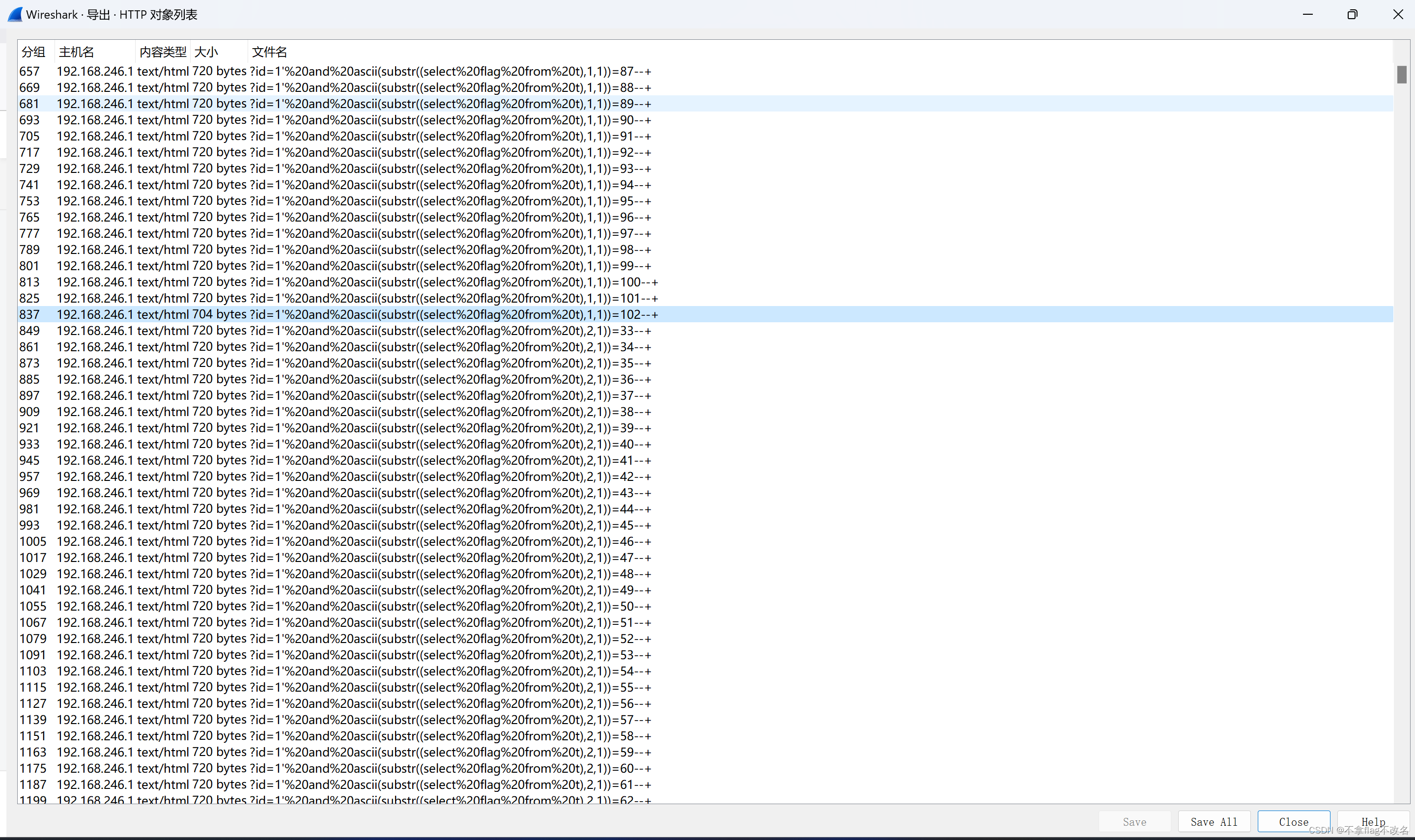Select packet 705 row ending =91--+
The width and height of the screenshot is (1415, 840).
coord(705,136)
